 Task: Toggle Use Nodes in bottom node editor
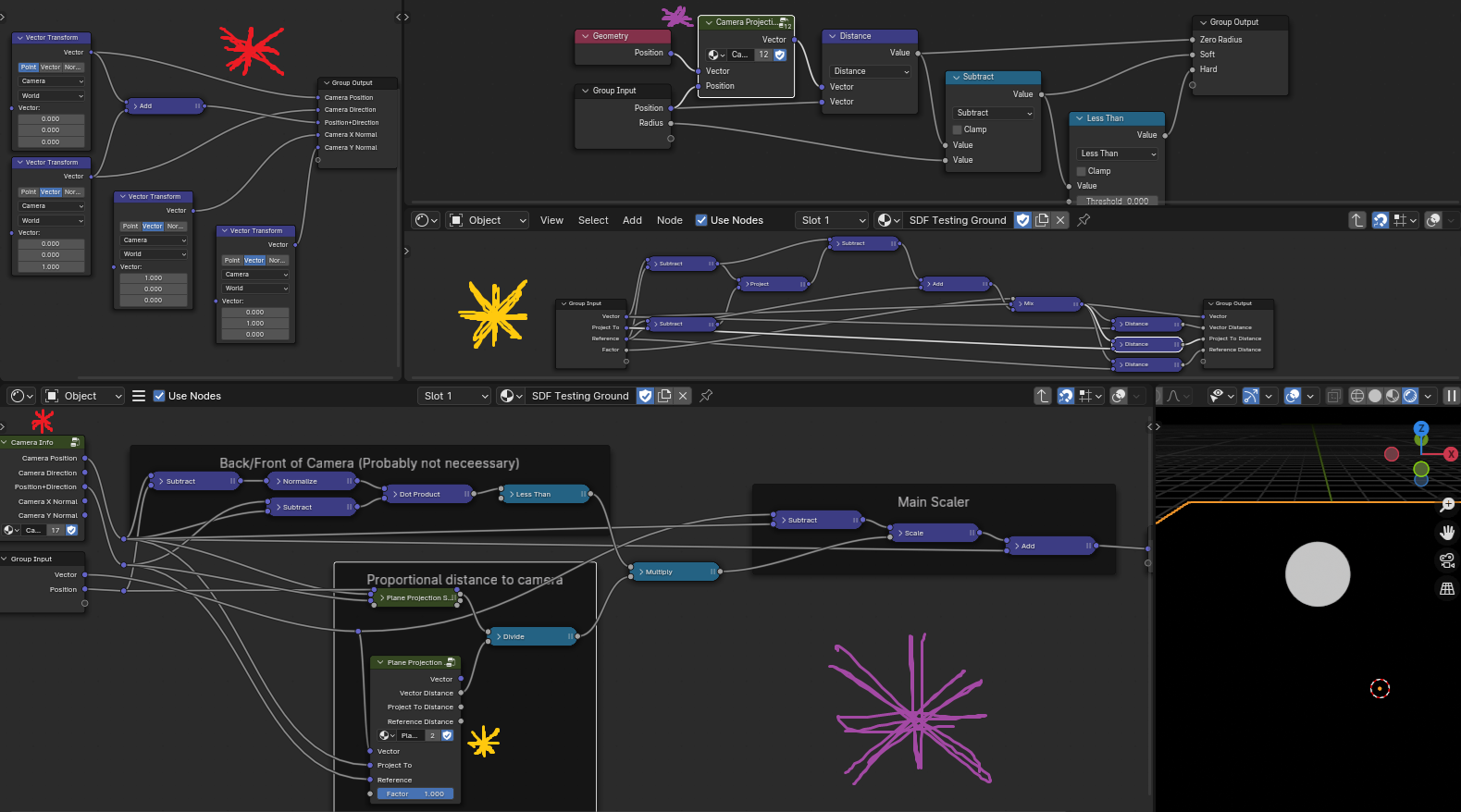click(159, 396)
